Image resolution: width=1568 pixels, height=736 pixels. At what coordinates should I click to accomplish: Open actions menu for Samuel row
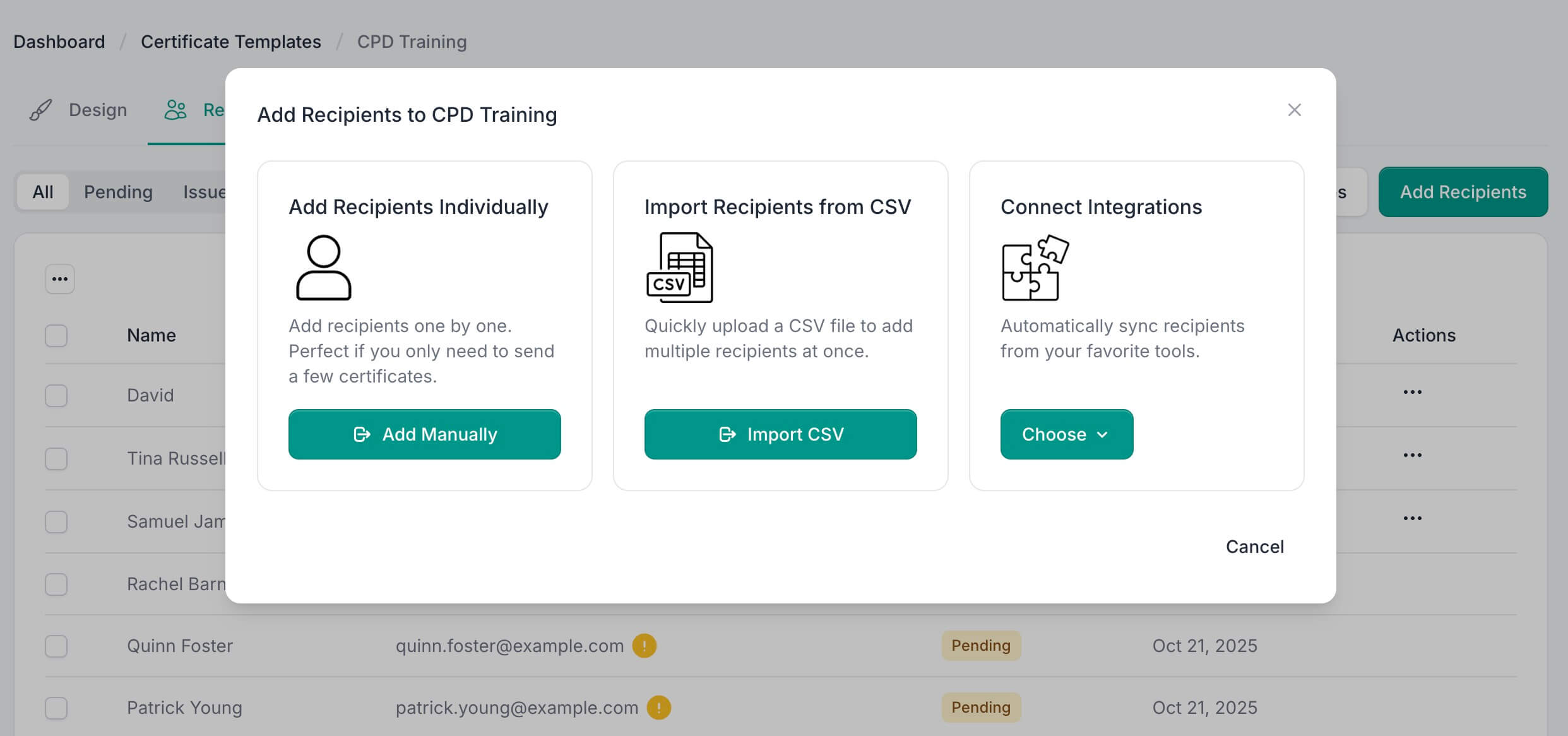[1412, 518]
